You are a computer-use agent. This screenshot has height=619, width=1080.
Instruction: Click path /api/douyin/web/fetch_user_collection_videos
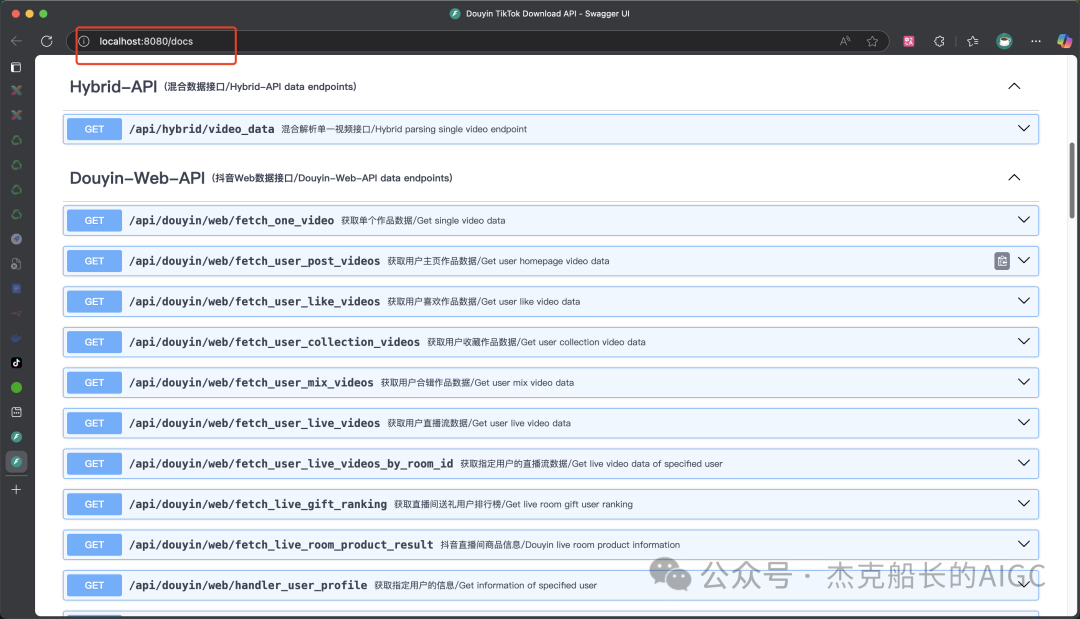[x=274, y=342]
